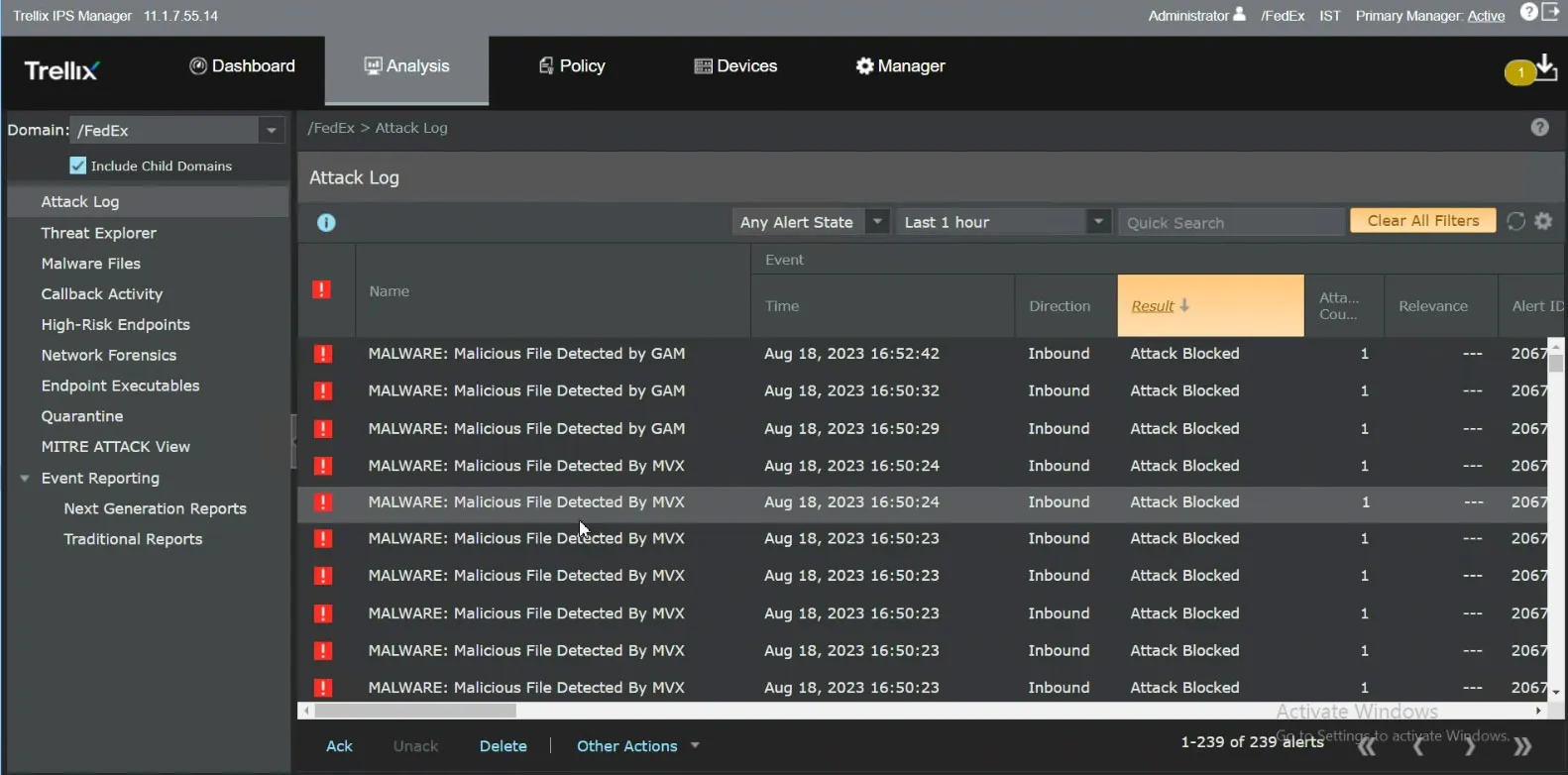Screen dimensions: 1568x775
Task: Click the refresh icon beside Clear All Filters
Action: coord(1515,222)
